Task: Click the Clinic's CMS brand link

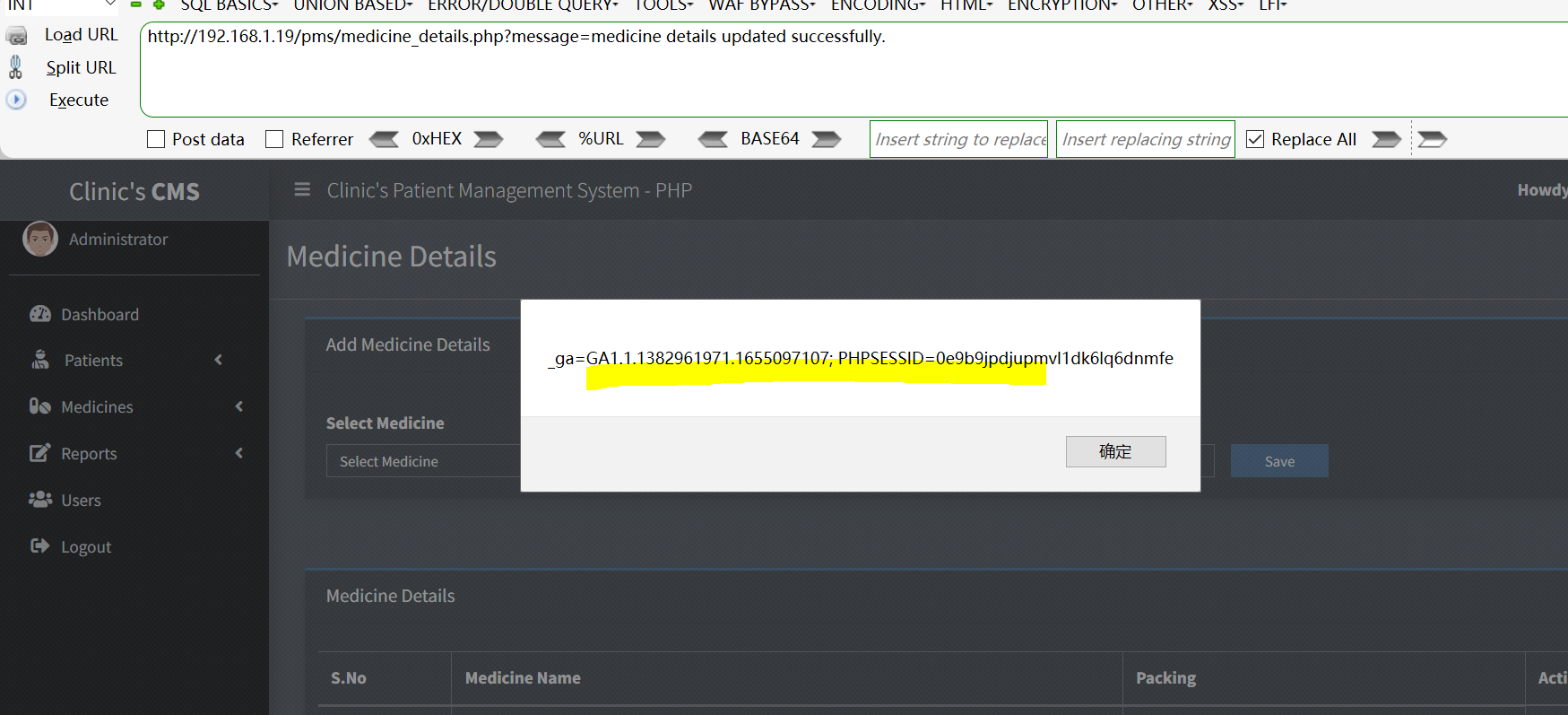Action: tap(134, 191)
